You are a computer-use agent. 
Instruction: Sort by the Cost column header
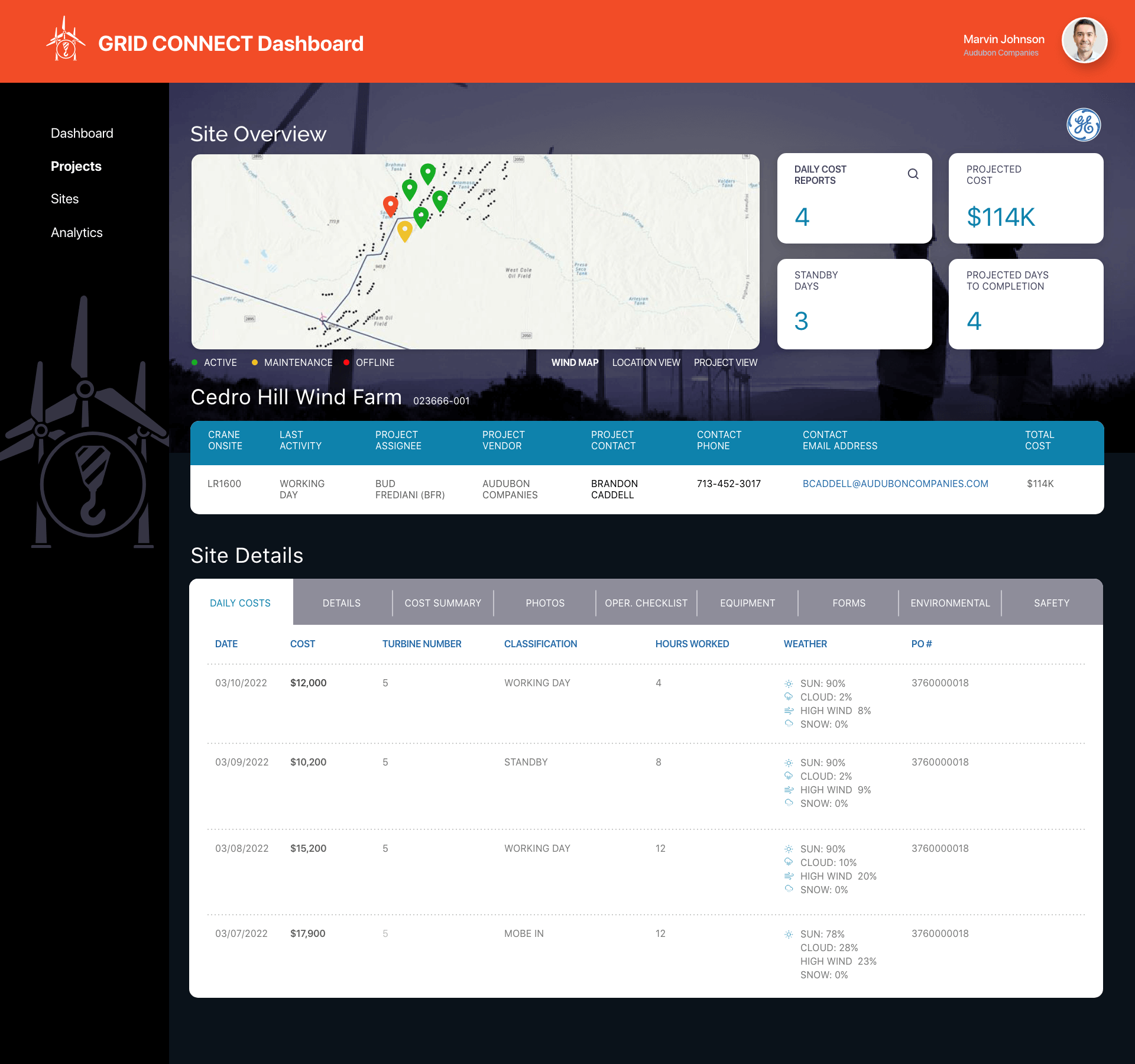[x=302, y=644]
